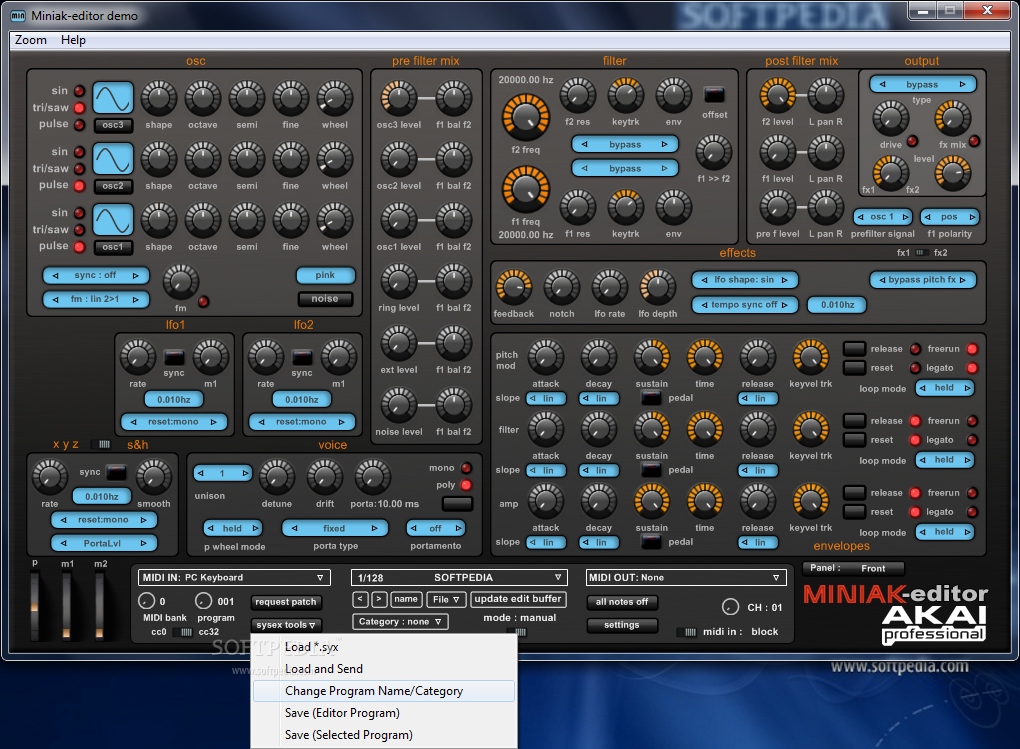Toggle pitch mod freerun LED

[x=972, y=349]
